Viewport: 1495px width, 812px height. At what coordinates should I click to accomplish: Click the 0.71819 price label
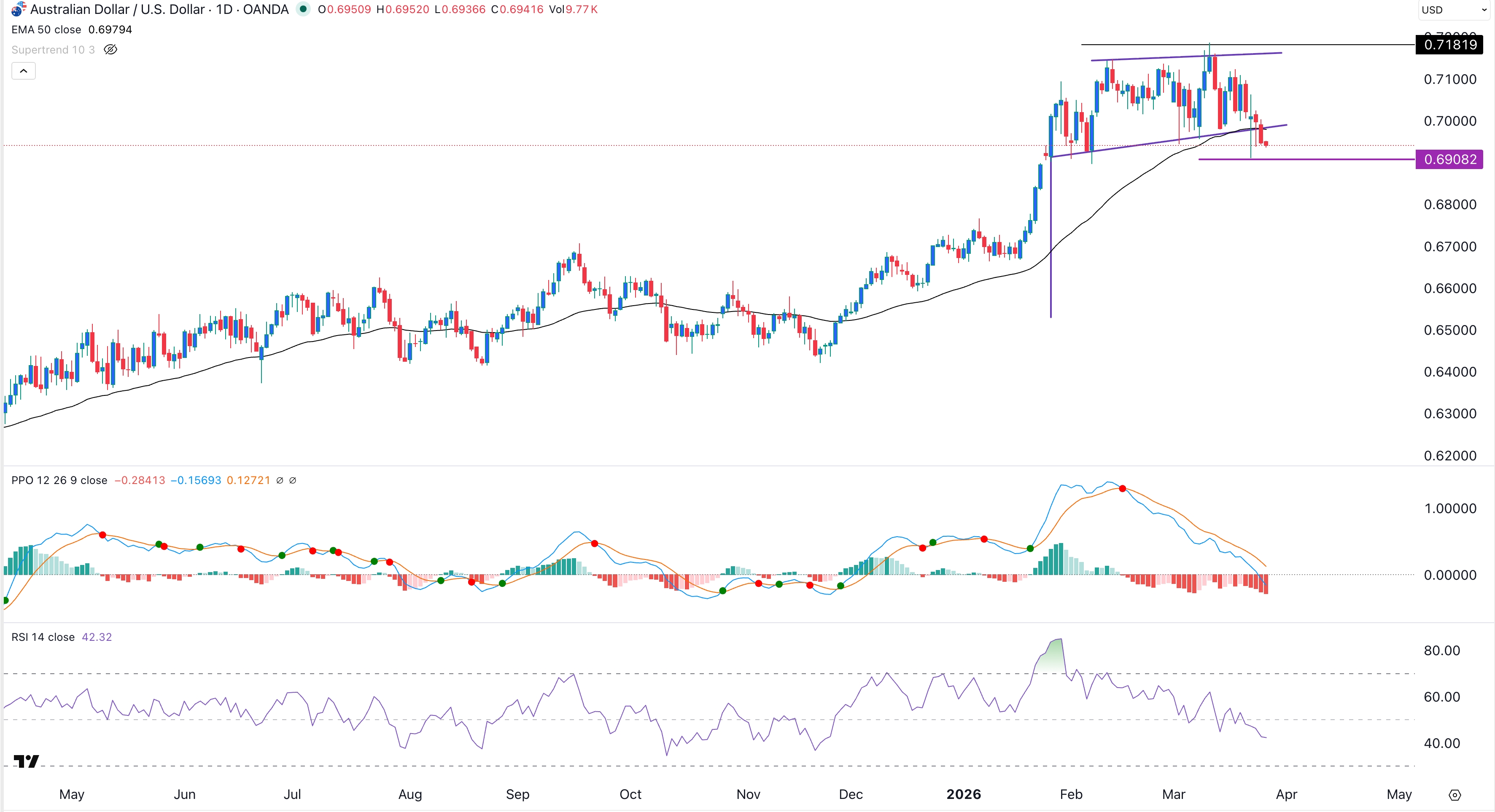pos(1450,45)
